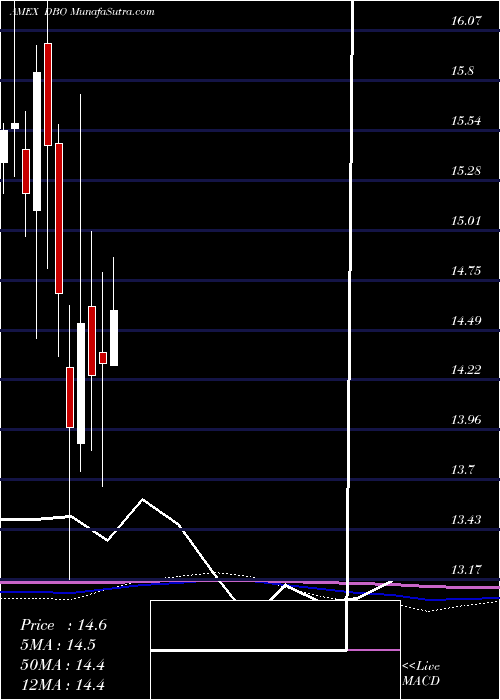Click the AMEX DBO chart title text
This screenshot has width=500, height=700.
[82, 12]
